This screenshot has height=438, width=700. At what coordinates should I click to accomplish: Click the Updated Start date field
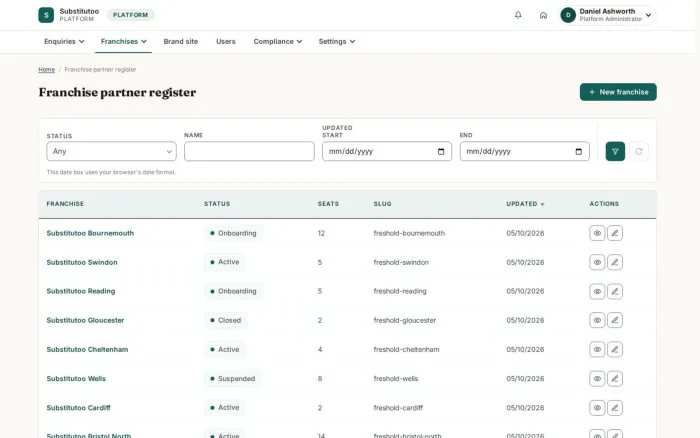[387, 151]
